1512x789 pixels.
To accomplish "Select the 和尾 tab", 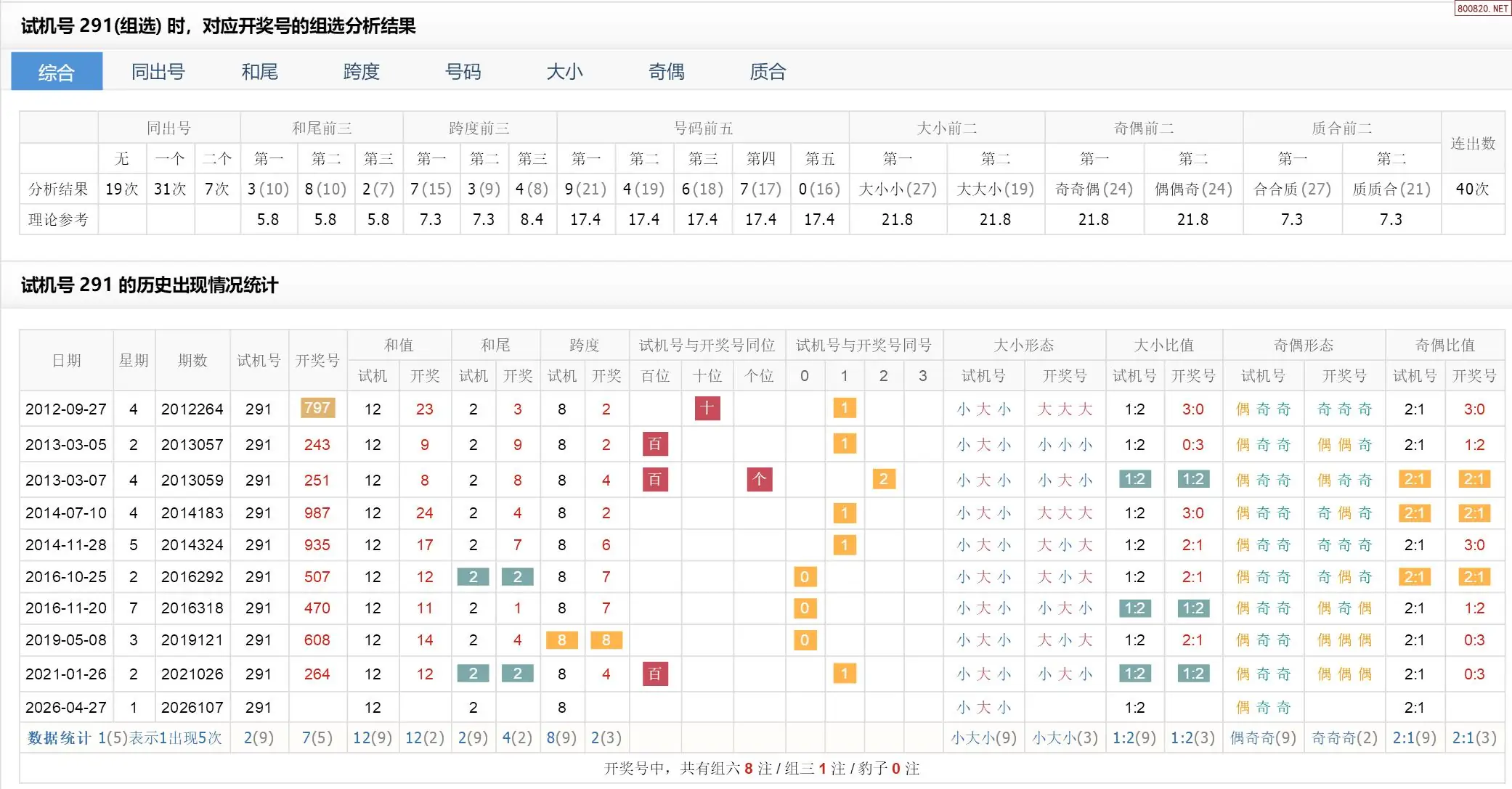I will (x=259, y=72).
